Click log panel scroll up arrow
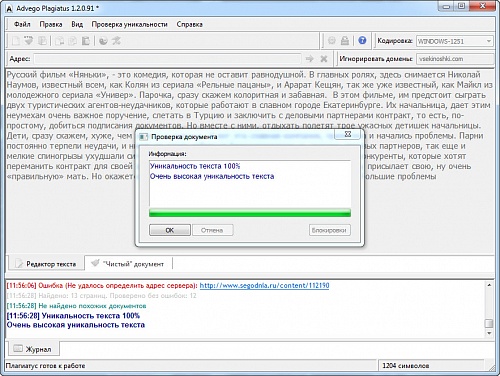This screenshot has height=376, width=500. [489, 285]
